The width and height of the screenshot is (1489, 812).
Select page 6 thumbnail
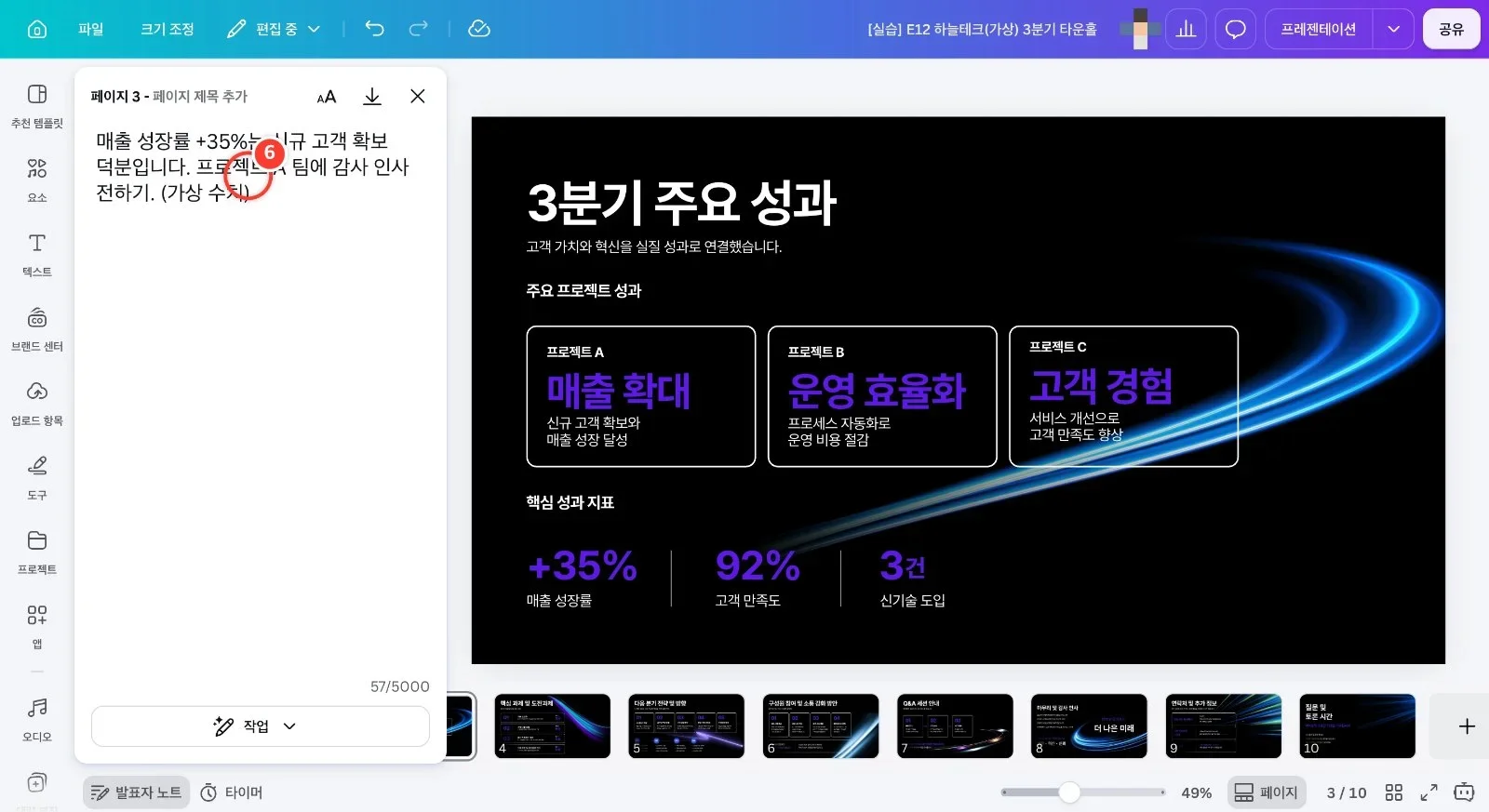[821, 726]
